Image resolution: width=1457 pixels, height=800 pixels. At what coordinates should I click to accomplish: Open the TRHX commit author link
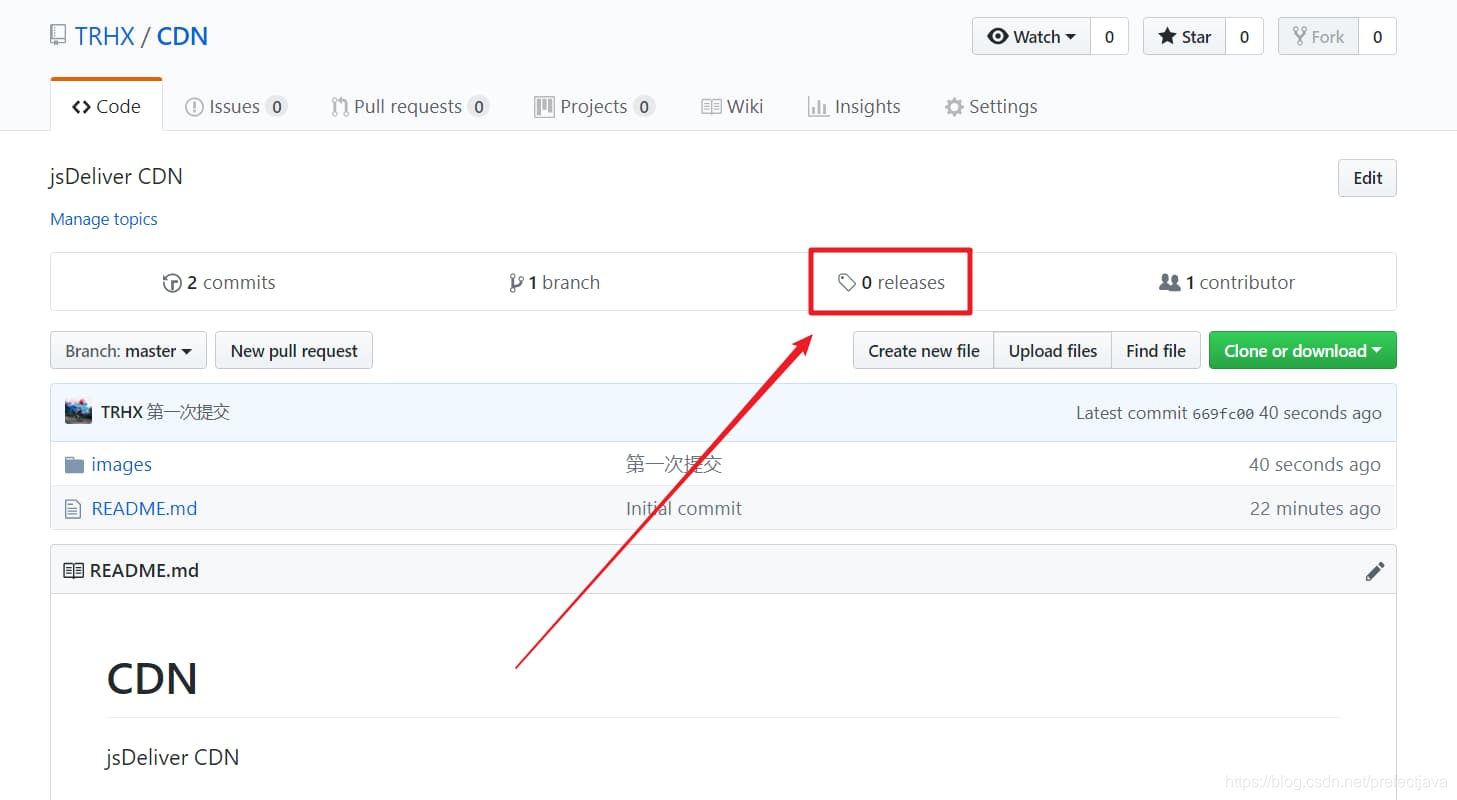pyautogui.click(x=122, y=412)
